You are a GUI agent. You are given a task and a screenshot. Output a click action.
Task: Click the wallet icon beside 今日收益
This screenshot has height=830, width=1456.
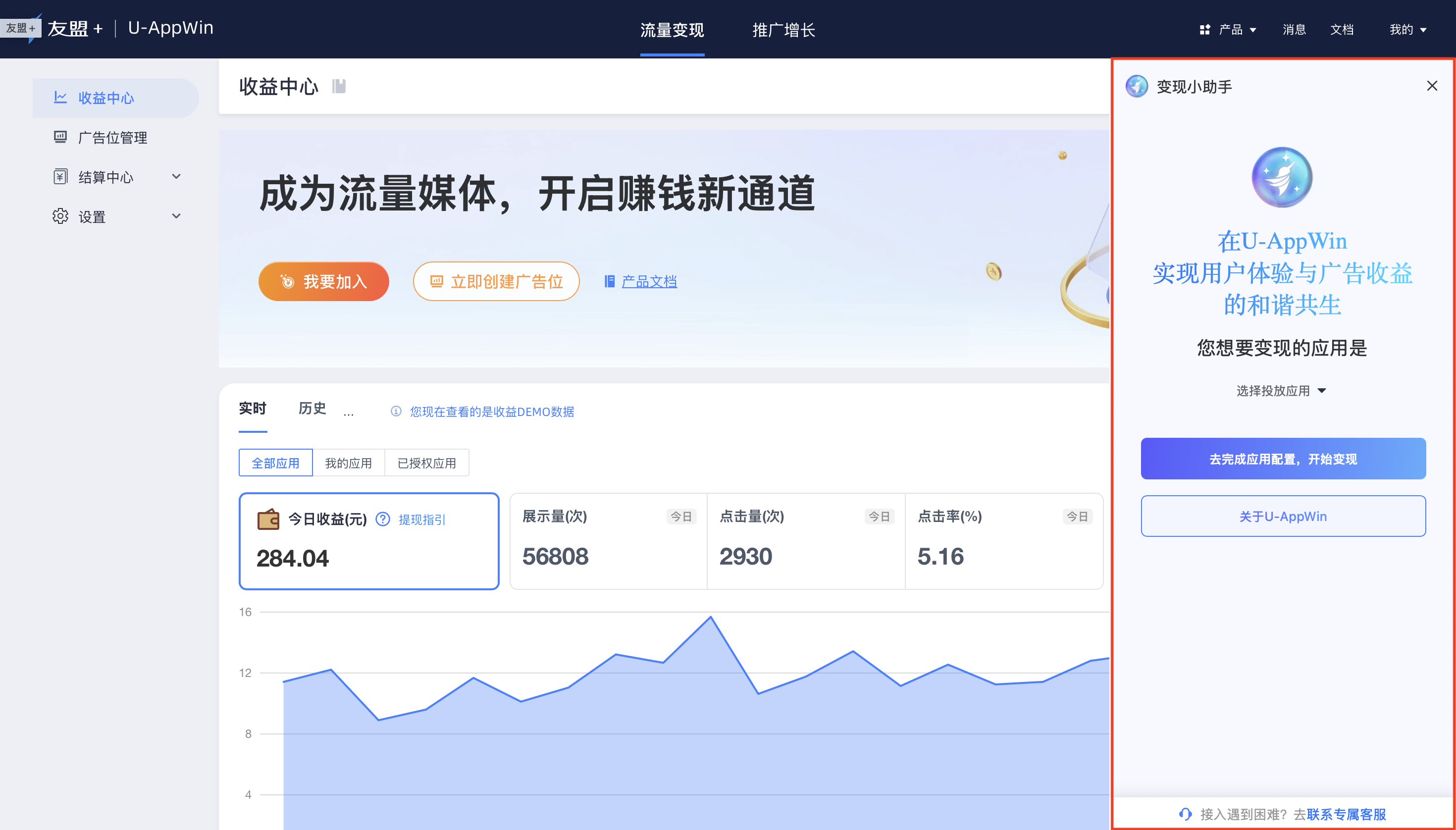(x=268, y=519)
